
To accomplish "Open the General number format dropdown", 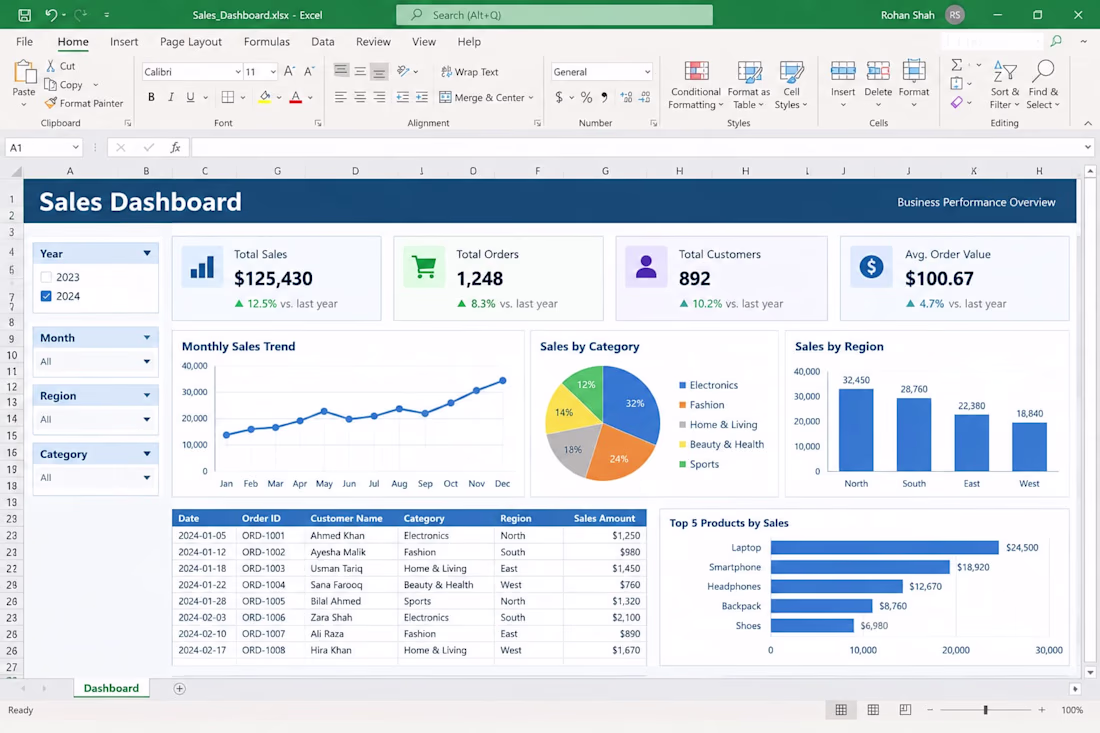I will pyautogui.click(x=647, y=72).
